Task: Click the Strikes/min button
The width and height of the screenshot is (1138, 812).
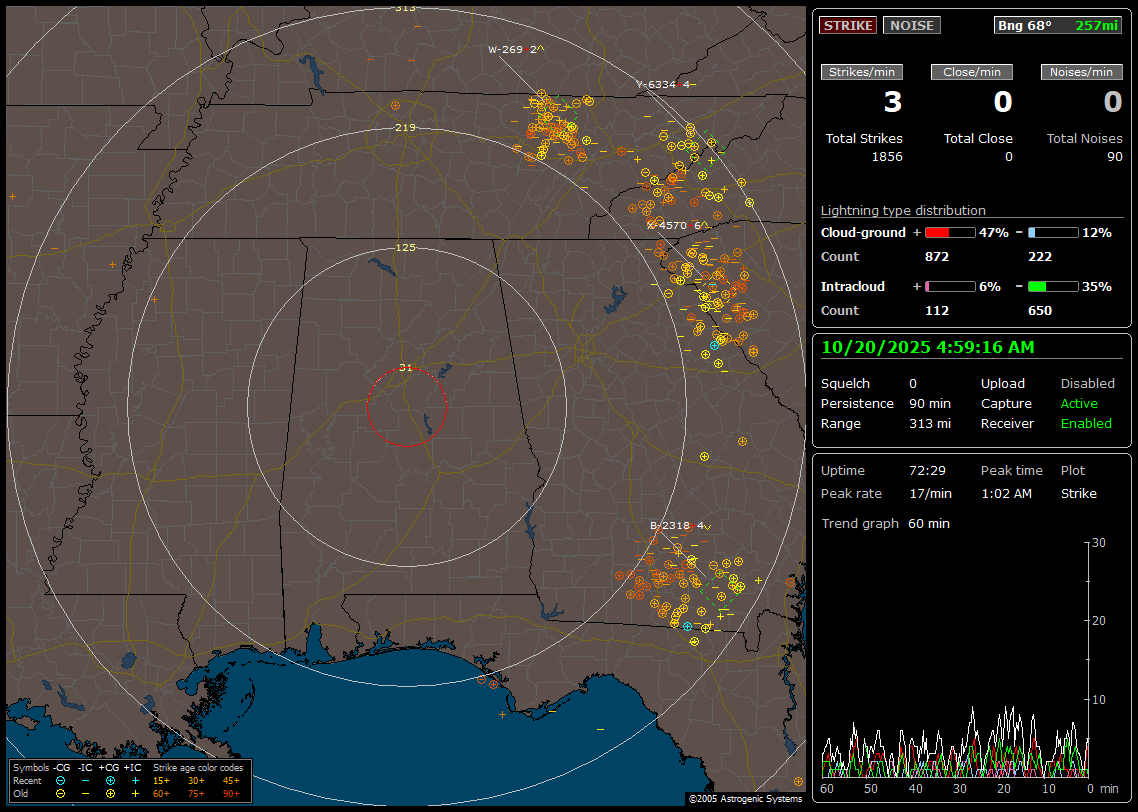Action: click(862, 72)
